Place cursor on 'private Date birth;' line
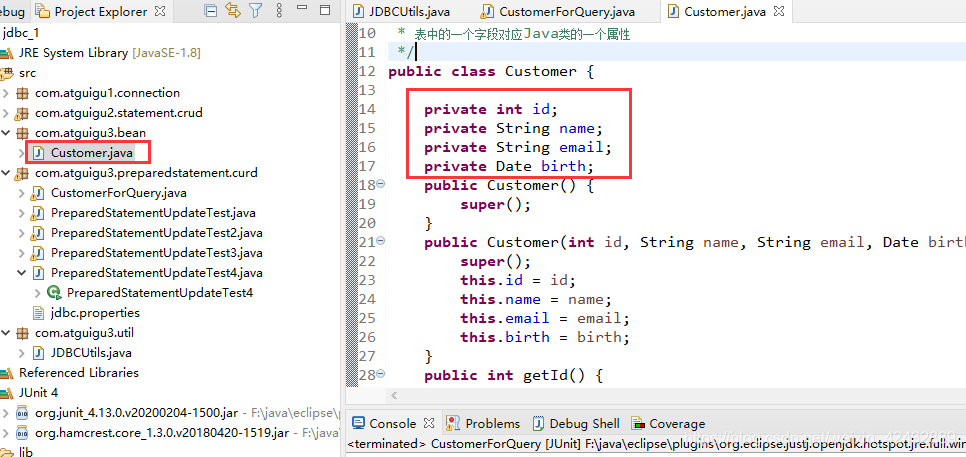The image size is (966, 457). coord(508,166)
